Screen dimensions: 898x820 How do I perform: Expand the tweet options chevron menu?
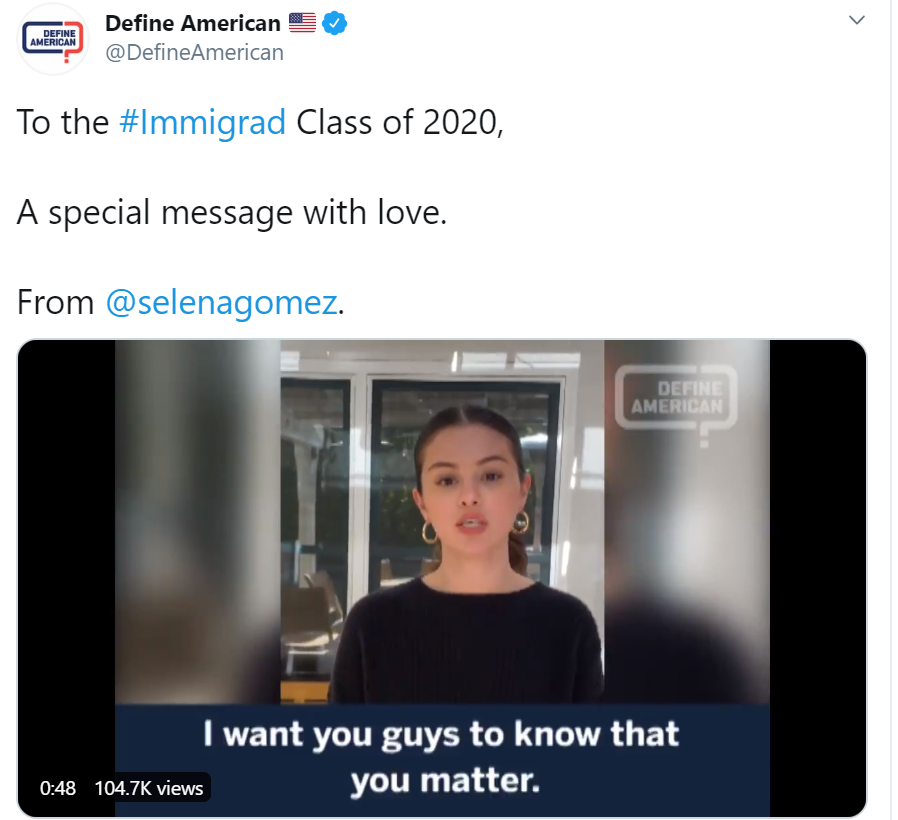(856, 21)
